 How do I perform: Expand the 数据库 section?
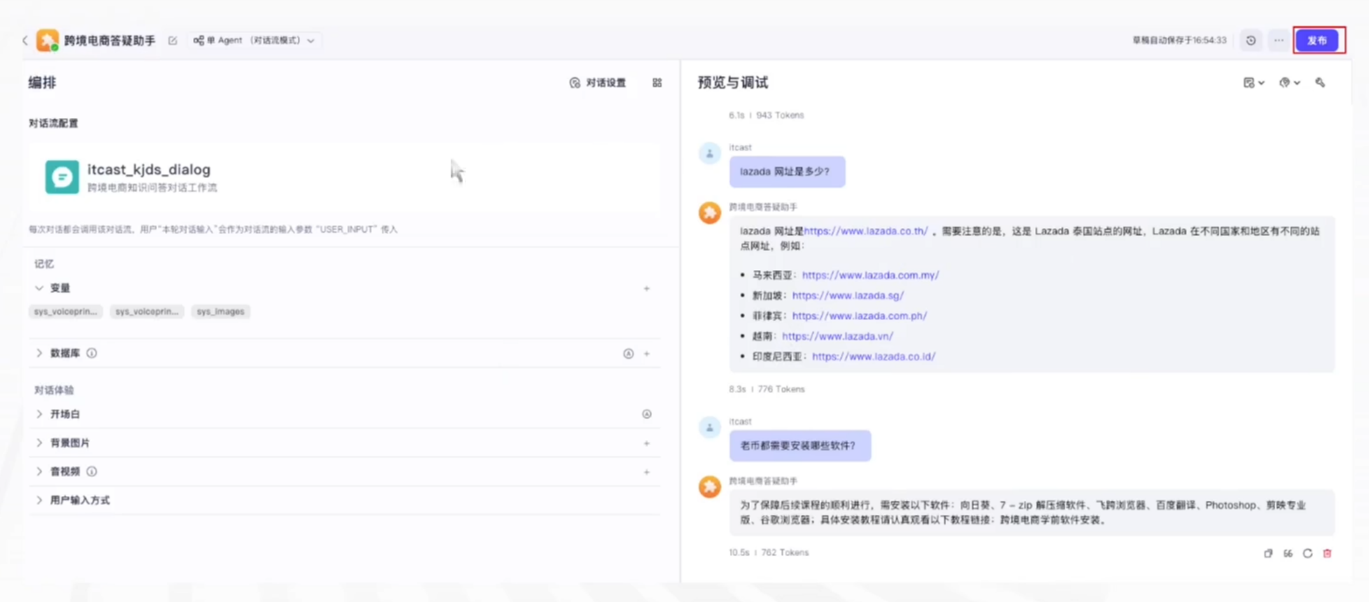coord(39,353)
